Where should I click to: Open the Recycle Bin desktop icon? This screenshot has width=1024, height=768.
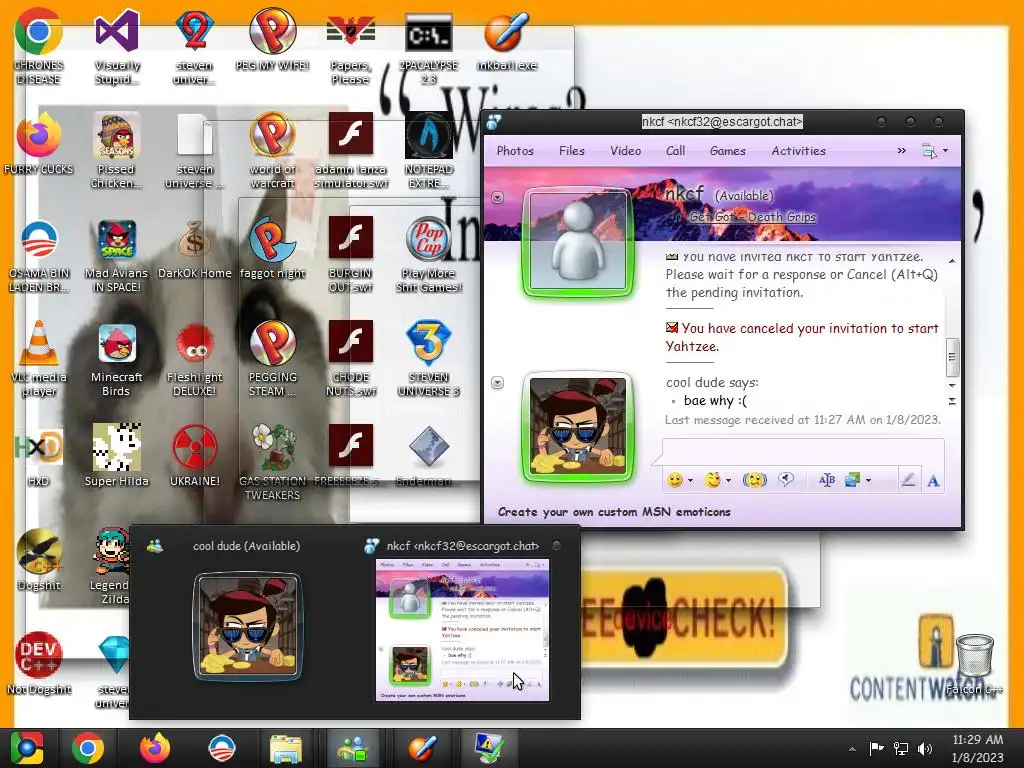(974, 664)
